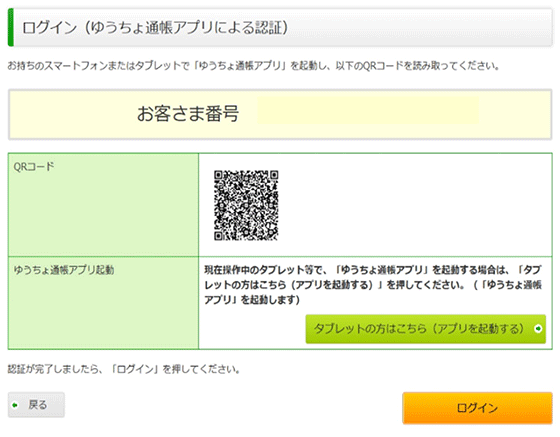Click the text 認証が完了しましたら、「ログイン」を押してください

[124, 369]
